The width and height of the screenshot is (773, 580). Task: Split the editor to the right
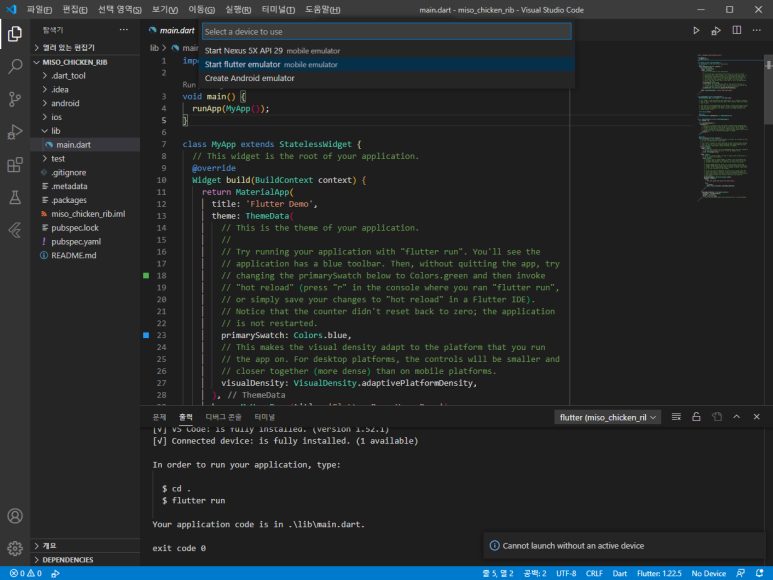coord(737,31)
